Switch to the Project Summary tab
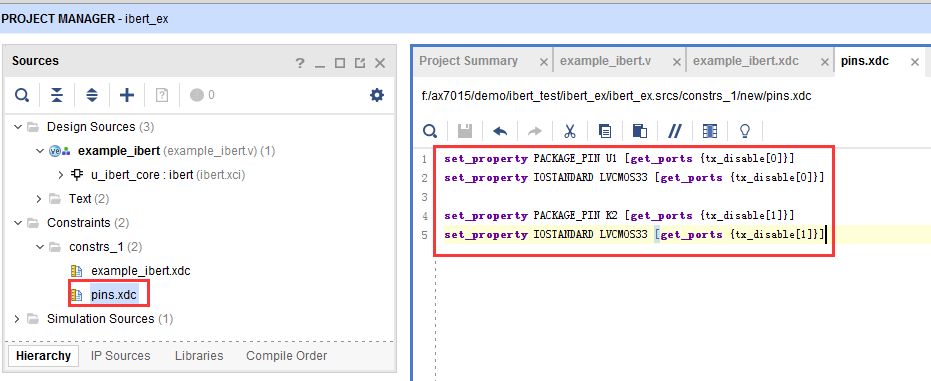This screenshot has width=931, height=381. [468, 61]
